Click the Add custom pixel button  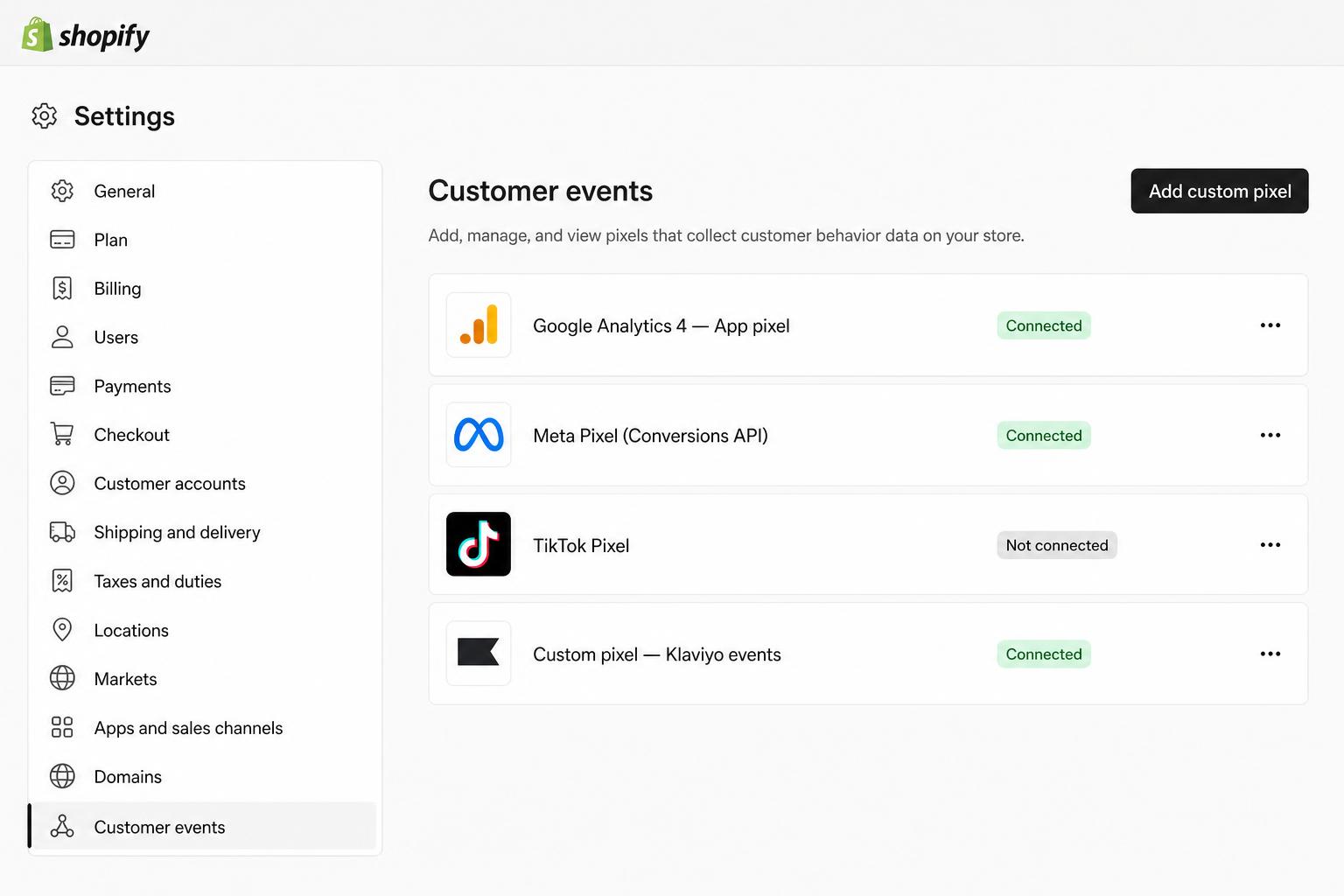(x=1220, y=191)
